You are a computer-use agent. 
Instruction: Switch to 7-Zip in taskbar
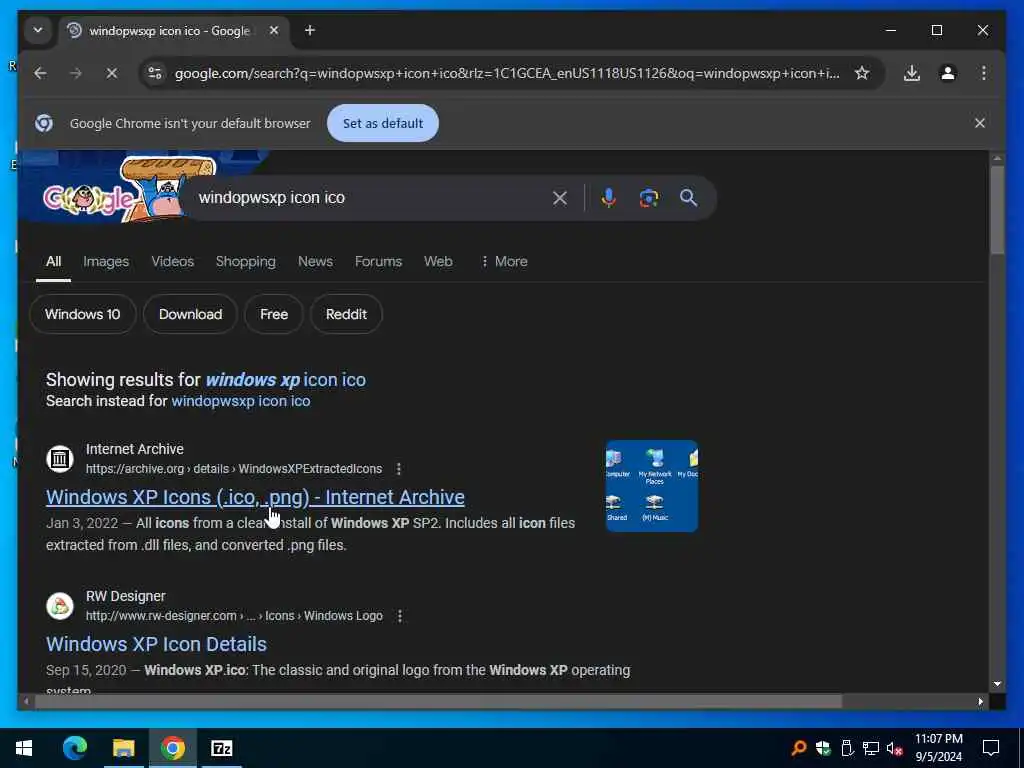tap(221, 748)
